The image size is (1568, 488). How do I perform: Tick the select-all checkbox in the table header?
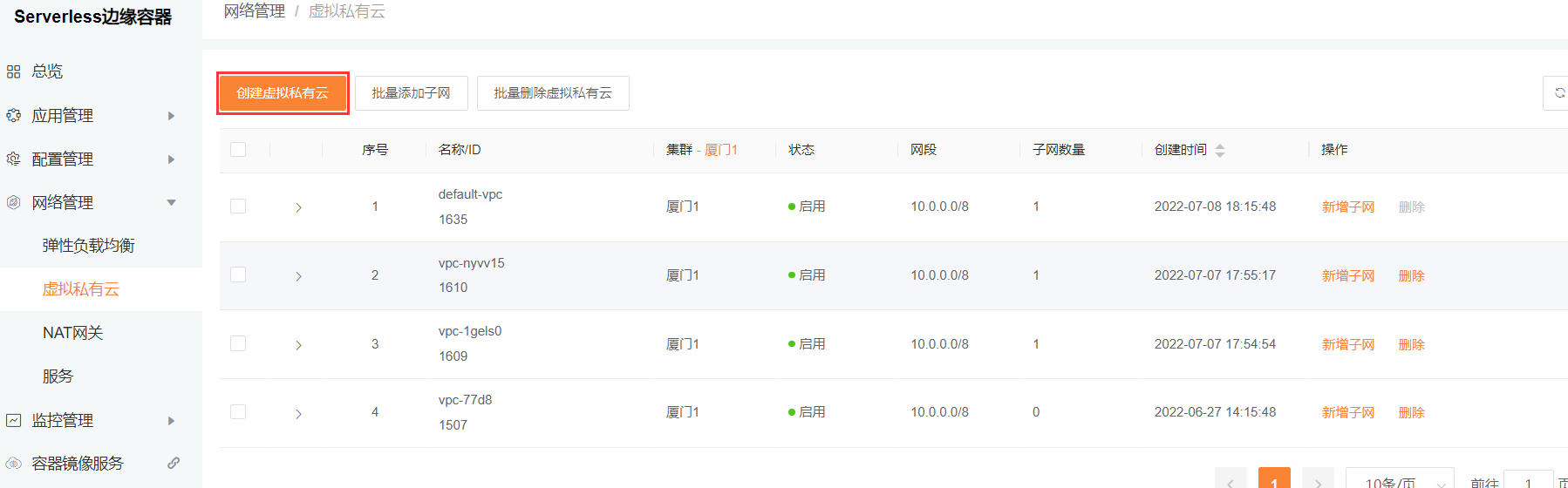[238, 150]
